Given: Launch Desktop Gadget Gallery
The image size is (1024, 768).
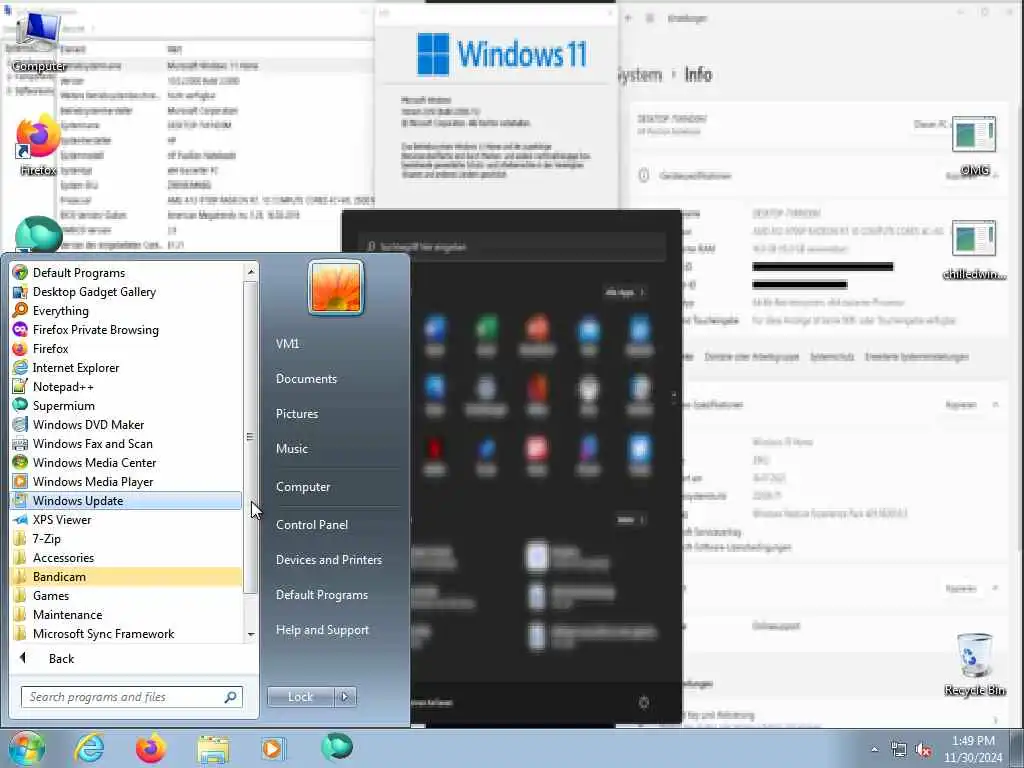Looking at the screenshot, I should [126, 291].
